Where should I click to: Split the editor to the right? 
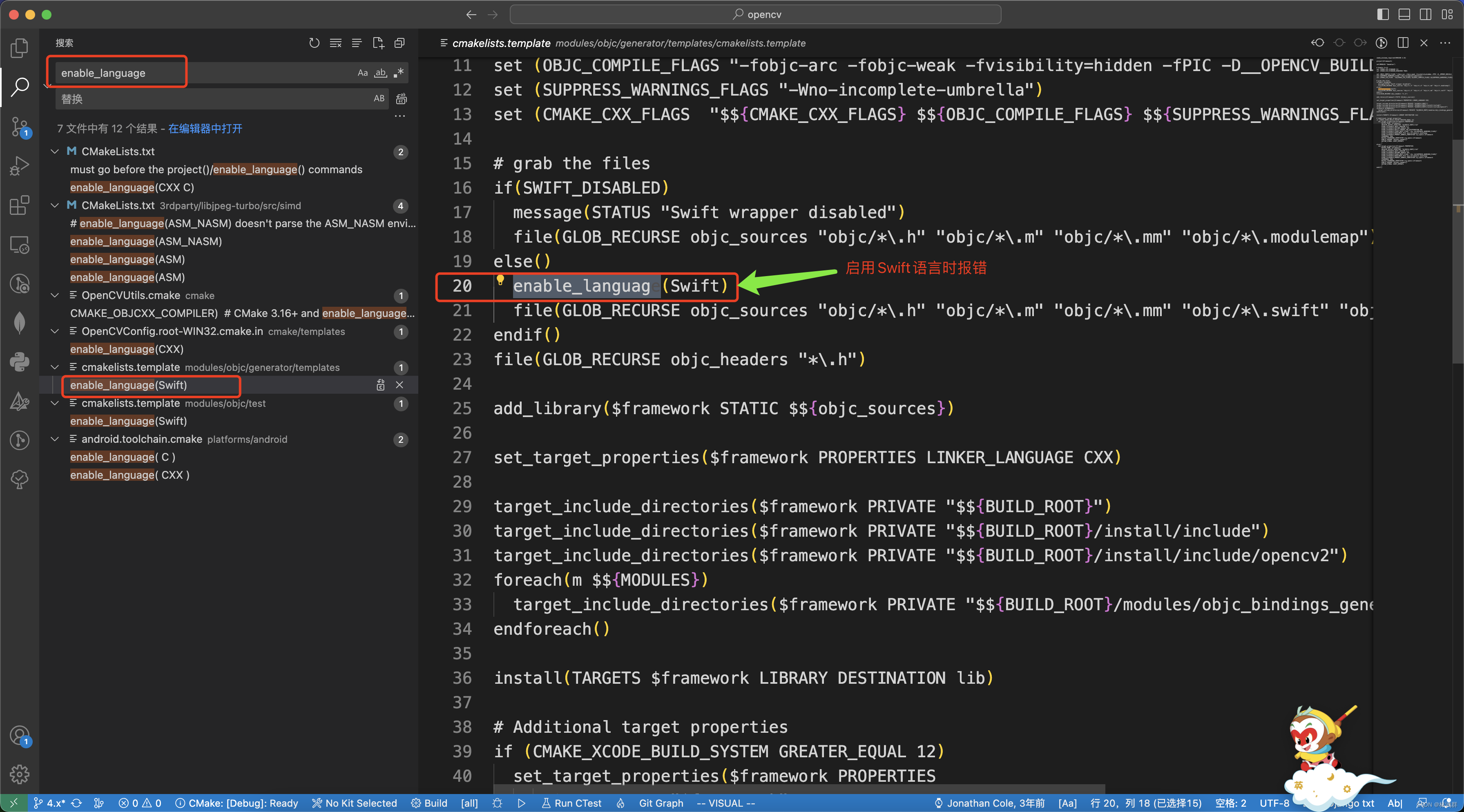1403,43
